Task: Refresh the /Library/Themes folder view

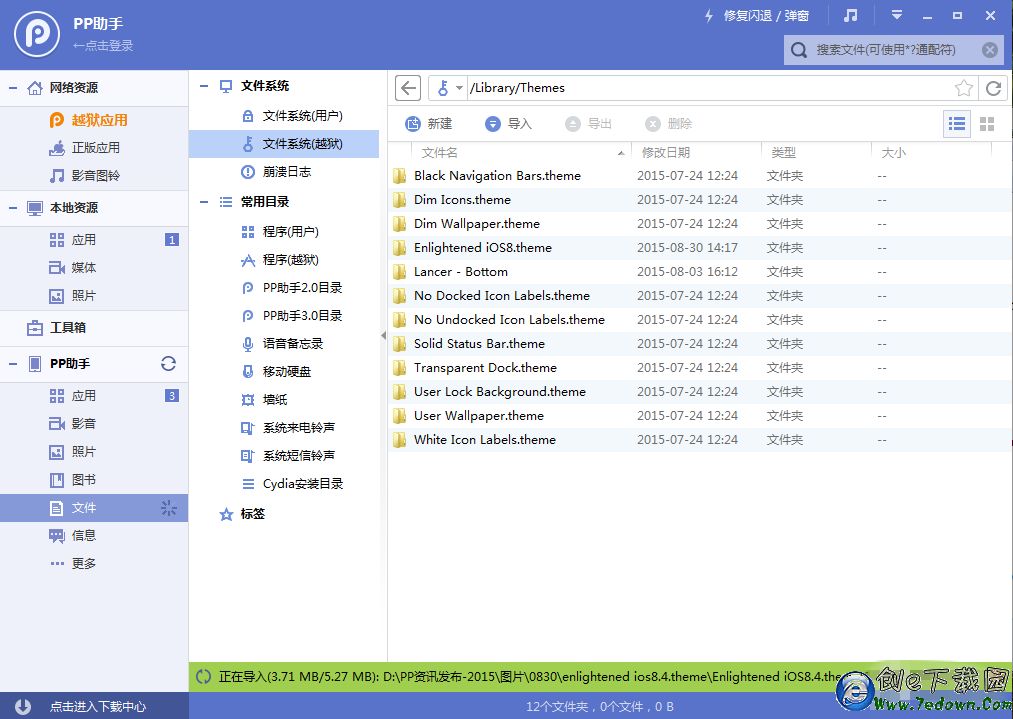Action: point(993,88)
